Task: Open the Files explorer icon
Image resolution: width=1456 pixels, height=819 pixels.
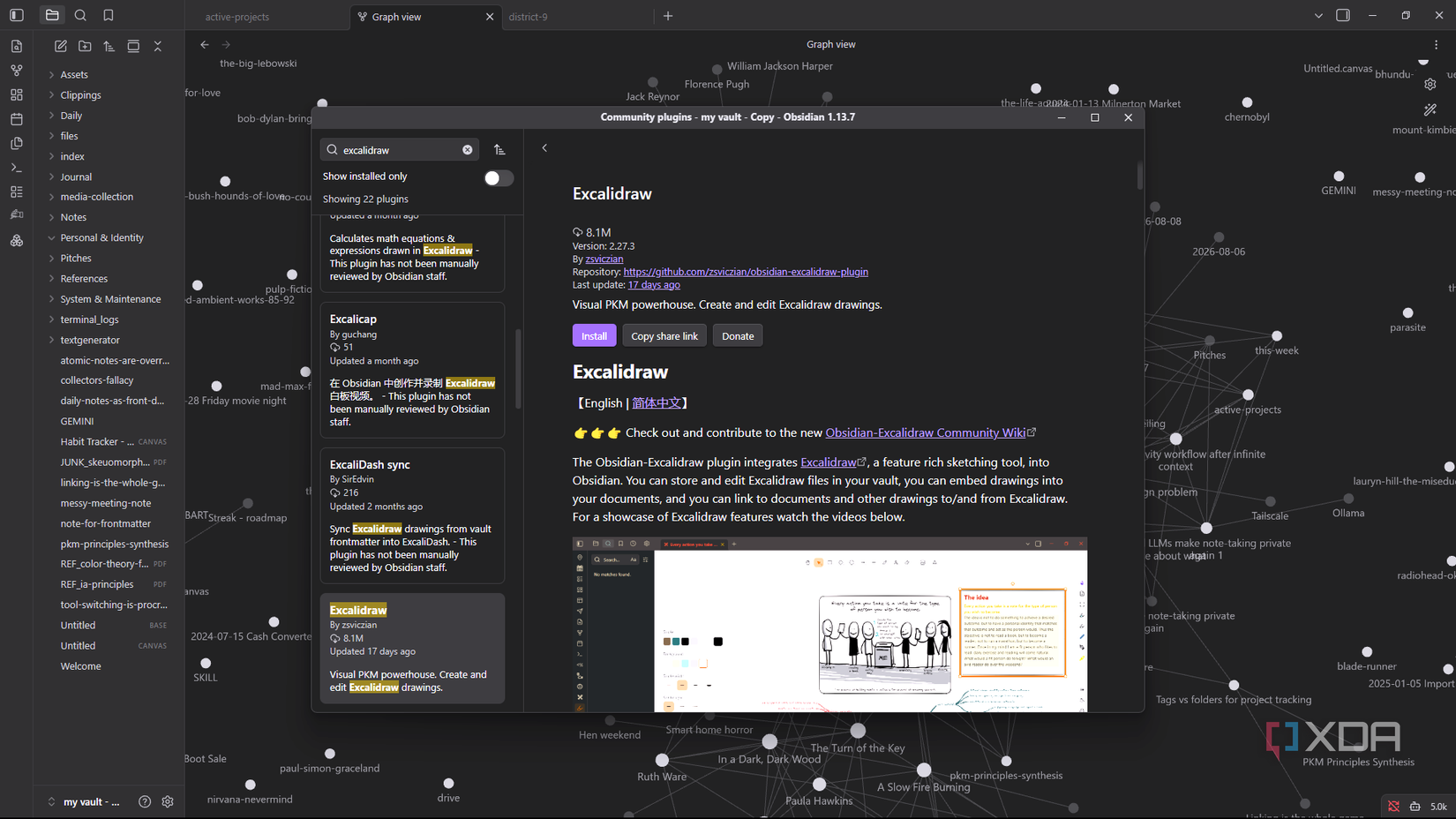Action: (x=52, y=15)
